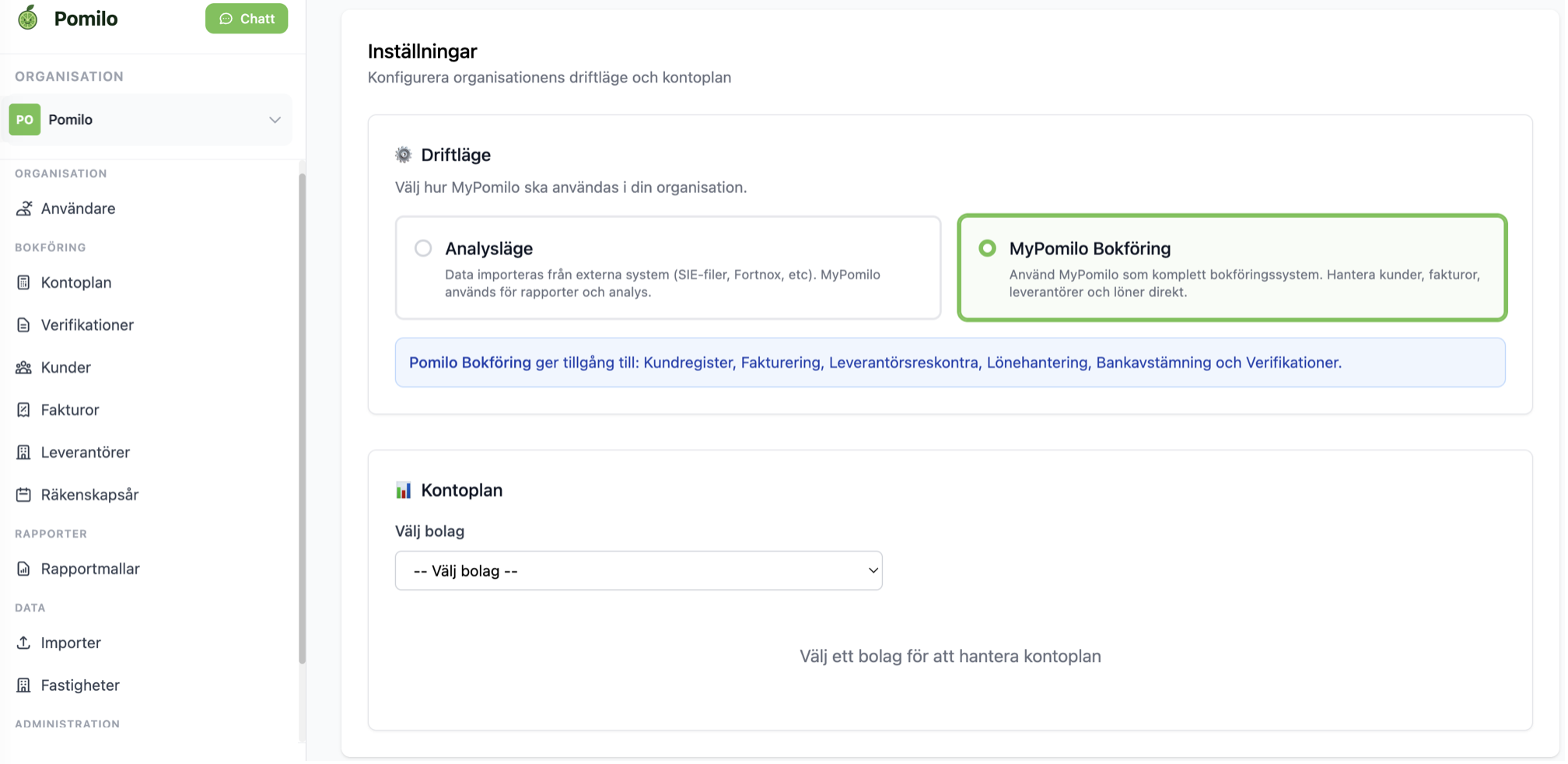Open Fastigheter in the sidebar

tap(80, 685)
